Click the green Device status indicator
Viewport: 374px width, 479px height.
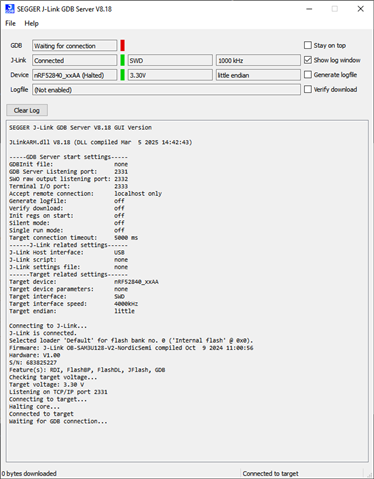(123, 75)
